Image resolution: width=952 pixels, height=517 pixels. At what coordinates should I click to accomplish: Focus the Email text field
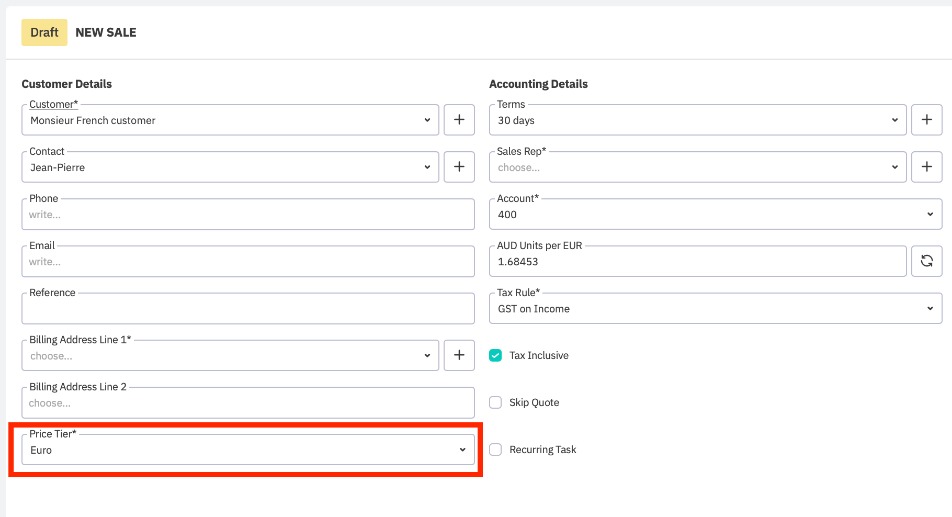[247, 261]
